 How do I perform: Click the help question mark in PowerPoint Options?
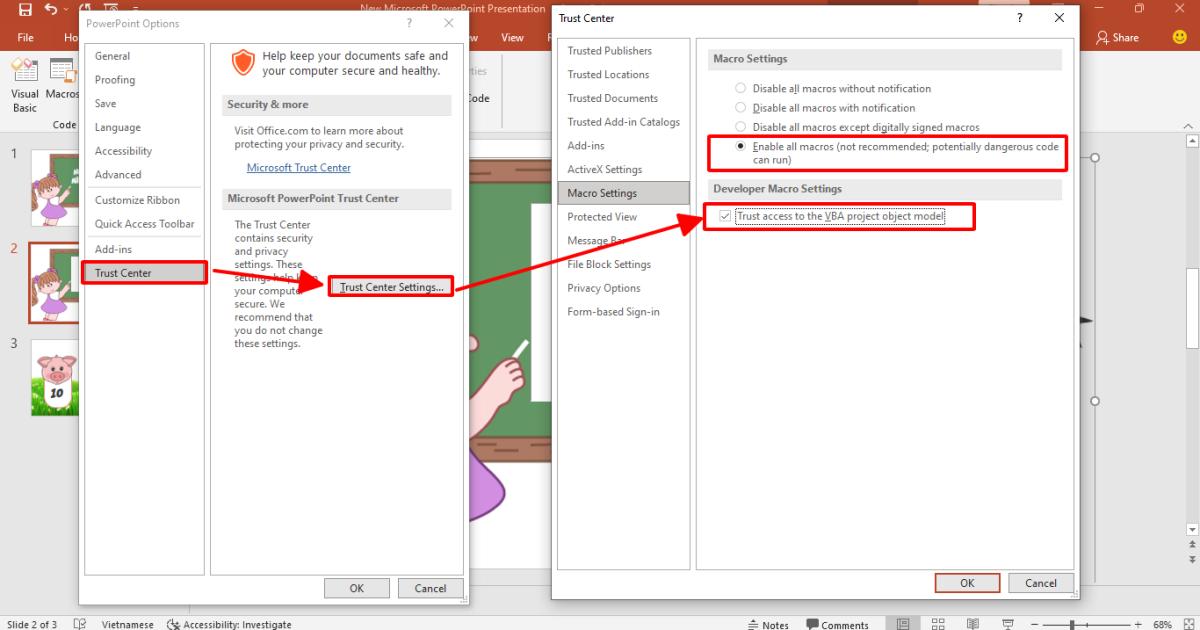pyautogui.click(x=409, y=22)
